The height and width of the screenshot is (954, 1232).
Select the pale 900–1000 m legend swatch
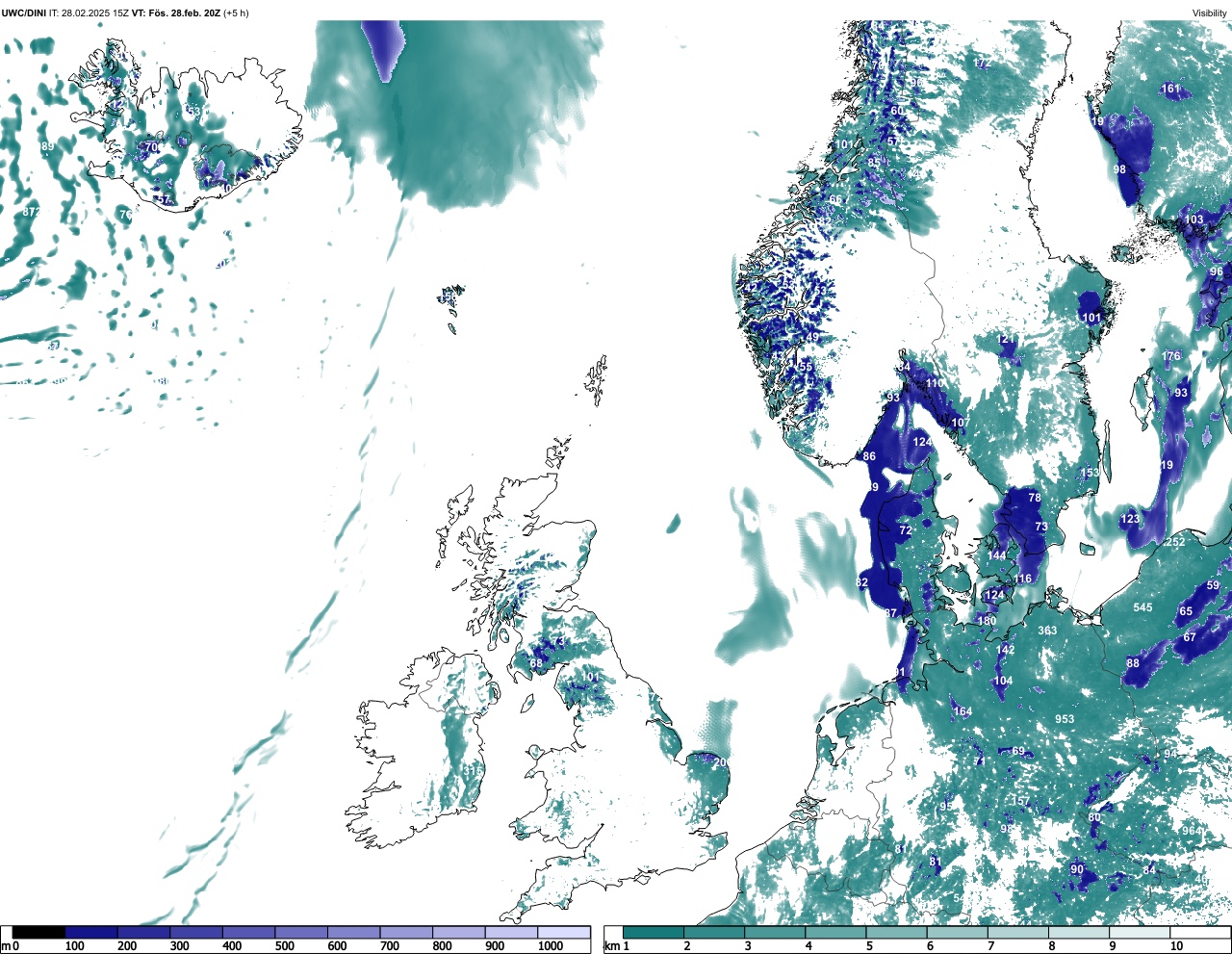click(511, 932)
